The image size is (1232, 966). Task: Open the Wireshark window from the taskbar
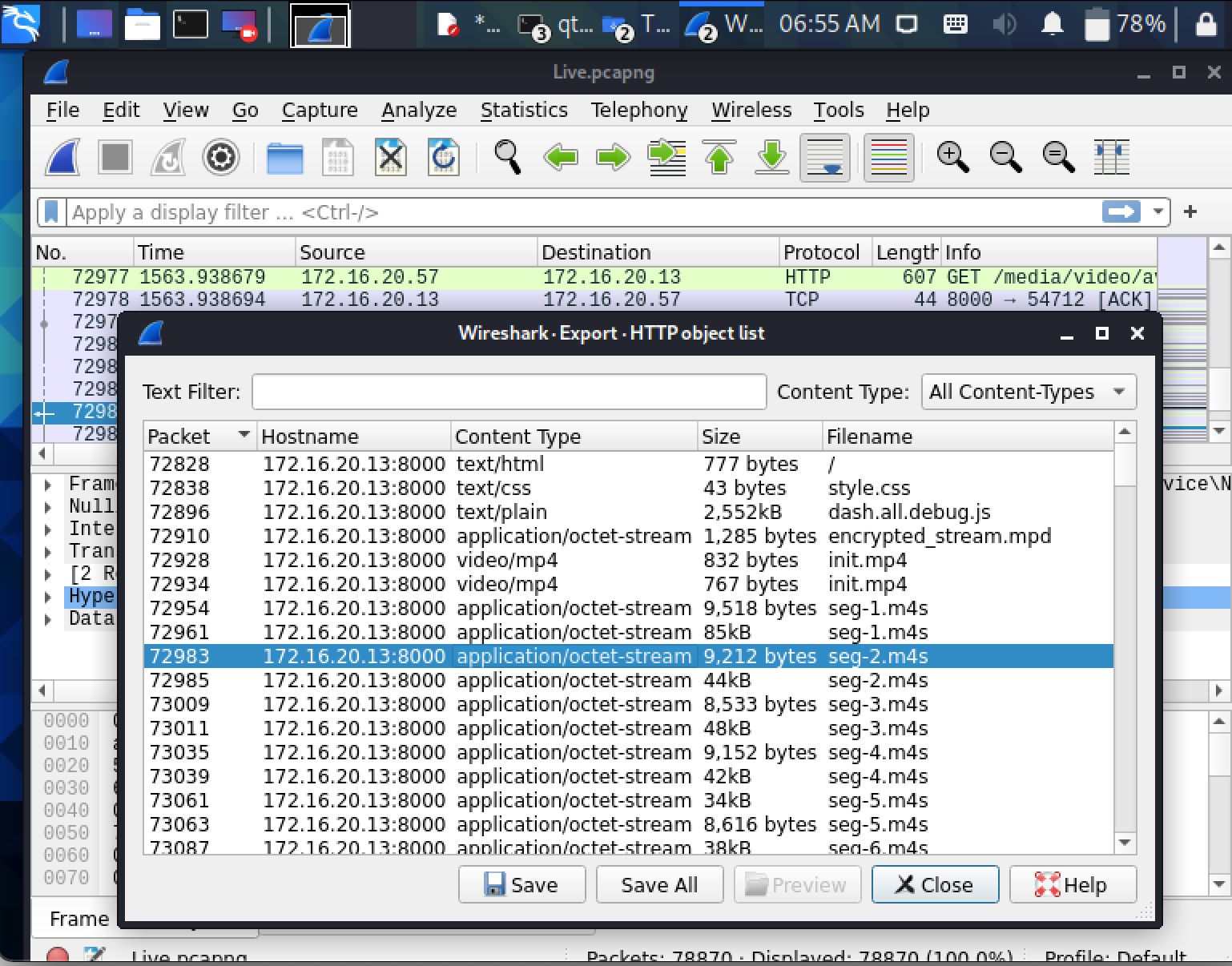click(x=720, y=23)
